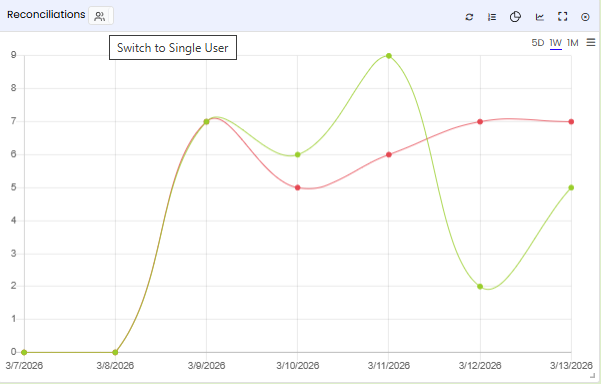The image size is (601, 384).
Task: Click the green data point at value 9
Action: [389, 56]
